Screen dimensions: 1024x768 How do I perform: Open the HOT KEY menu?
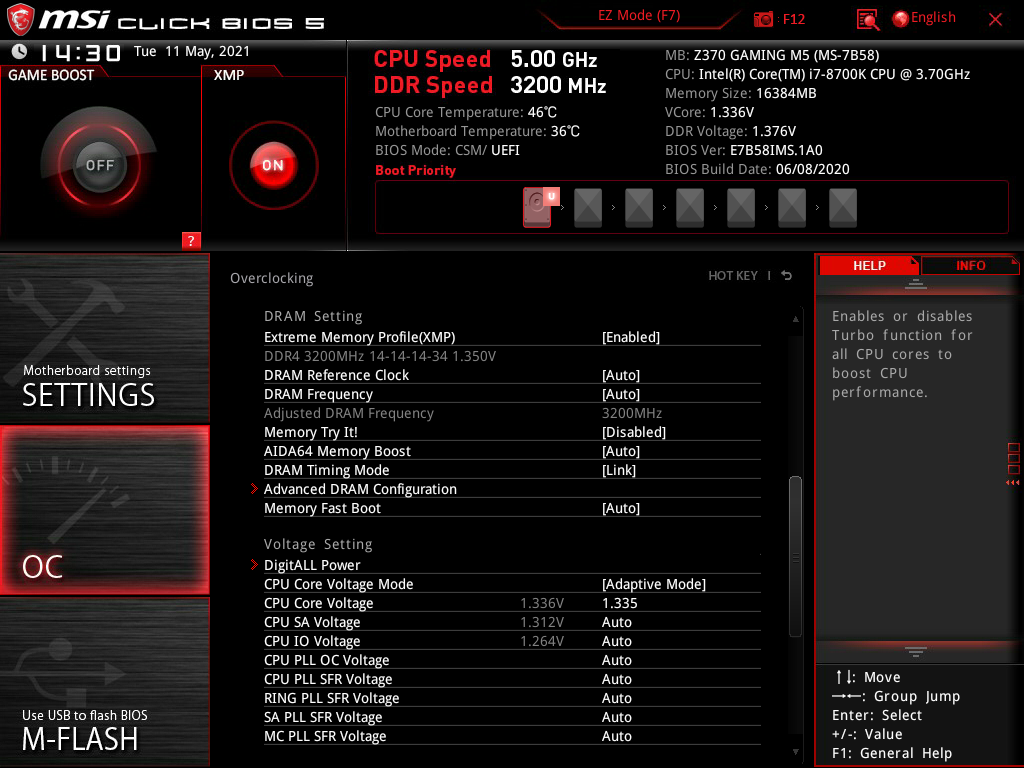(733, 276)
